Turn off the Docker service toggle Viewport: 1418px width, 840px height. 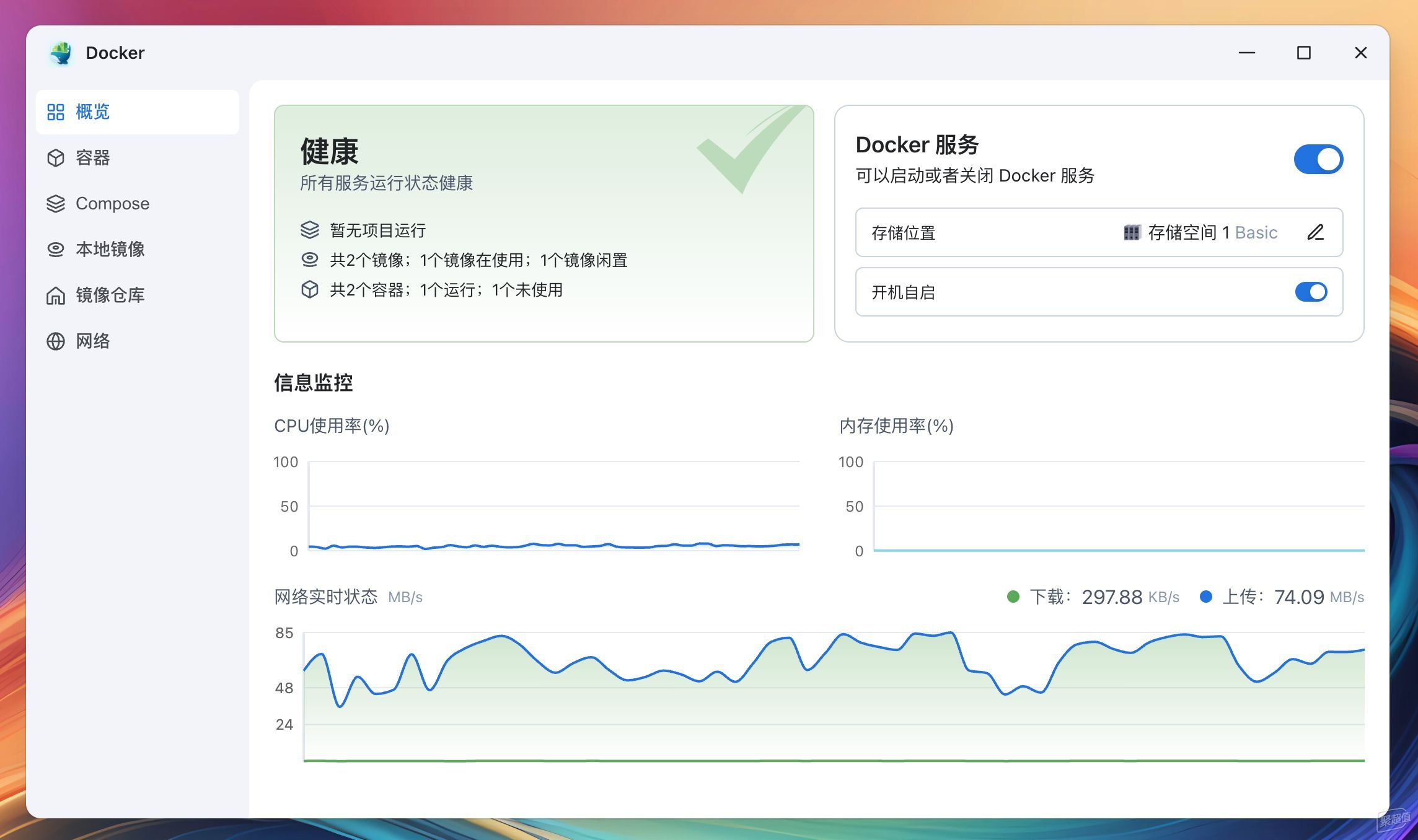[x=1318, y=159]
